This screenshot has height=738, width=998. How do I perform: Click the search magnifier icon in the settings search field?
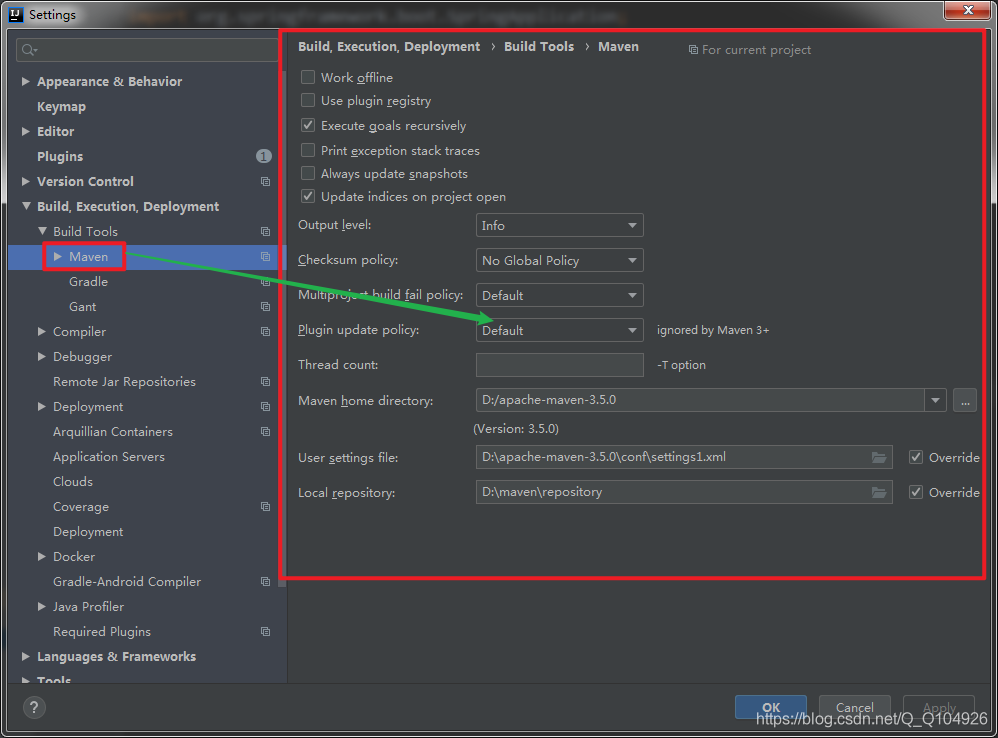29,50
